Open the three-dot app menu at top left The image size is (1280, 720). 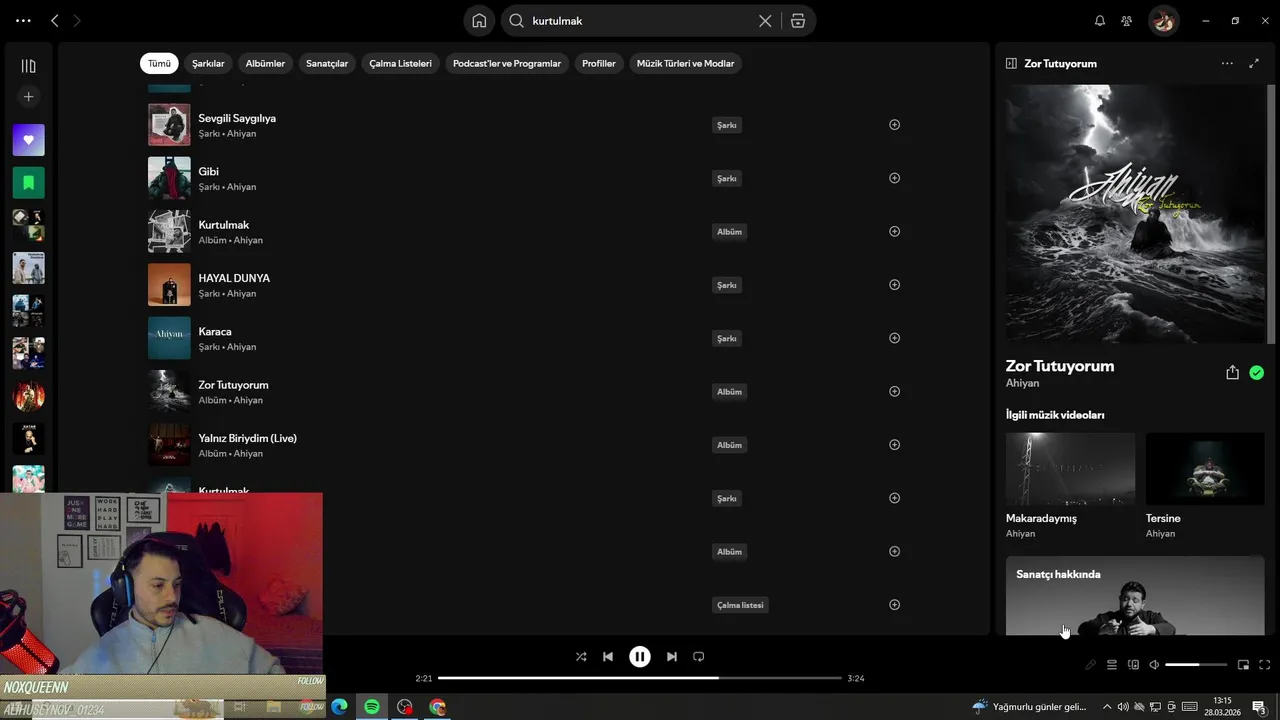pyautogui.click(x=23, y=20)
